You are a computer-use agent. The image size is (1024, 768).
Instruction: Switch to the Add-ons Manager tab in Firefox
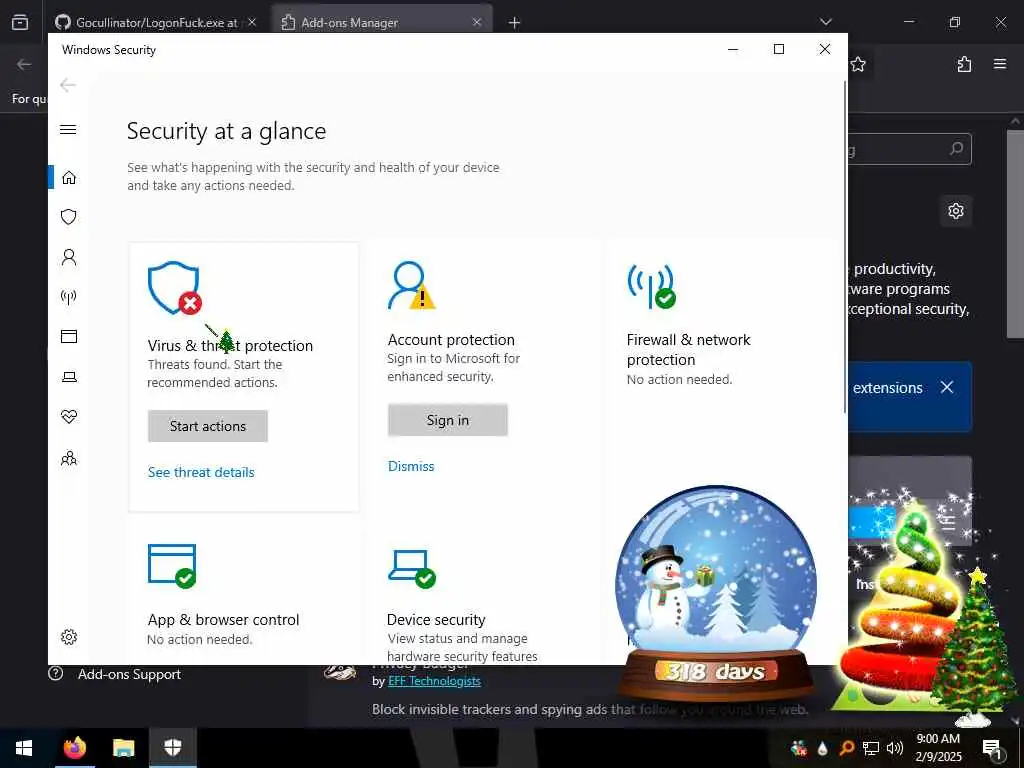click(382, 22)
